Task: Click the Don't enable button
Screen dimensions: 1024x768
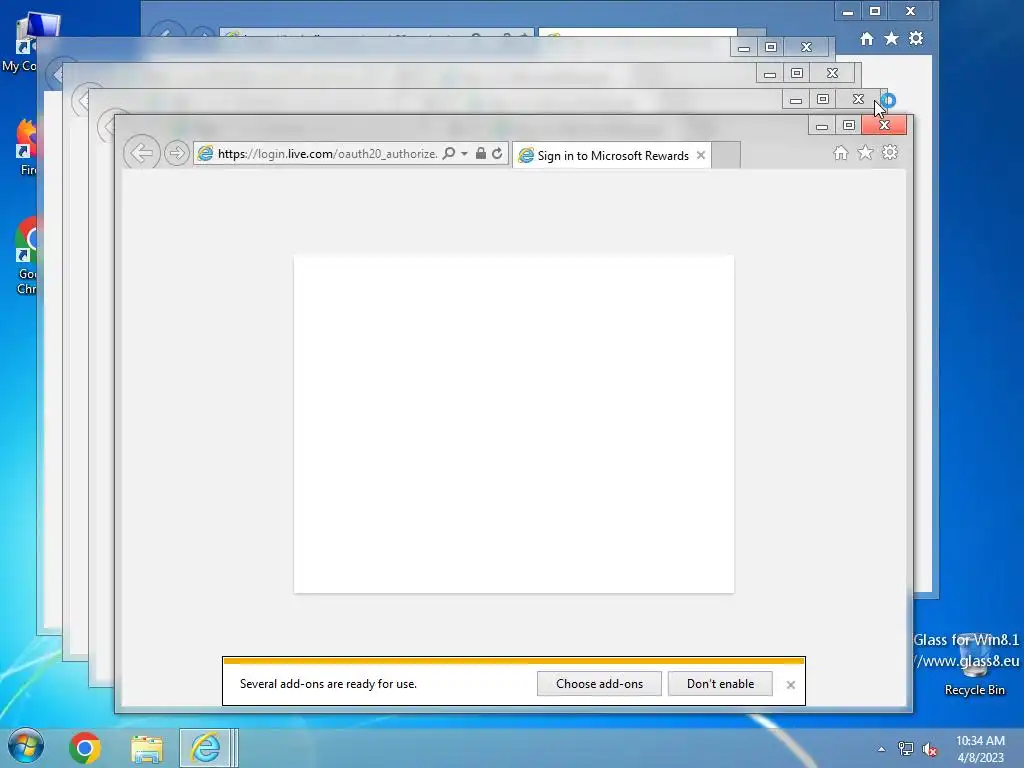Action: (720, 684)
